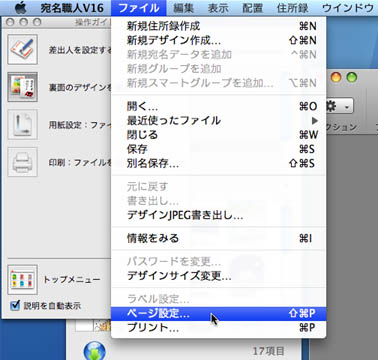Image resolution: width=378 pixels, height=360 pixels.
Task: Open the 編集 menu in the menu bar
Action: click(x=183, y=8)
